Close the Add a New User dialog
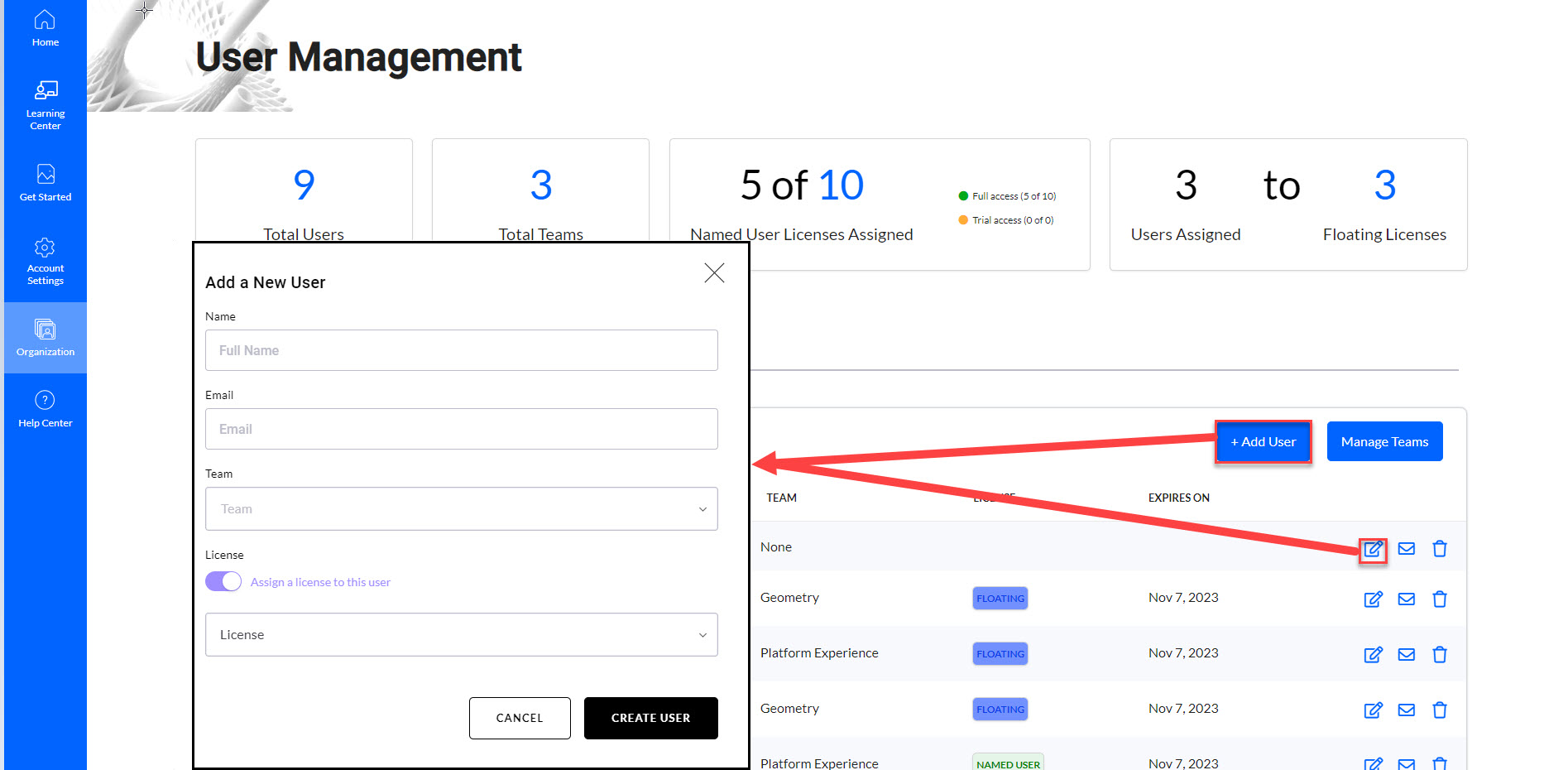Image resolution: width=1568 pixels, height=770 pixels. coord(714,273)
